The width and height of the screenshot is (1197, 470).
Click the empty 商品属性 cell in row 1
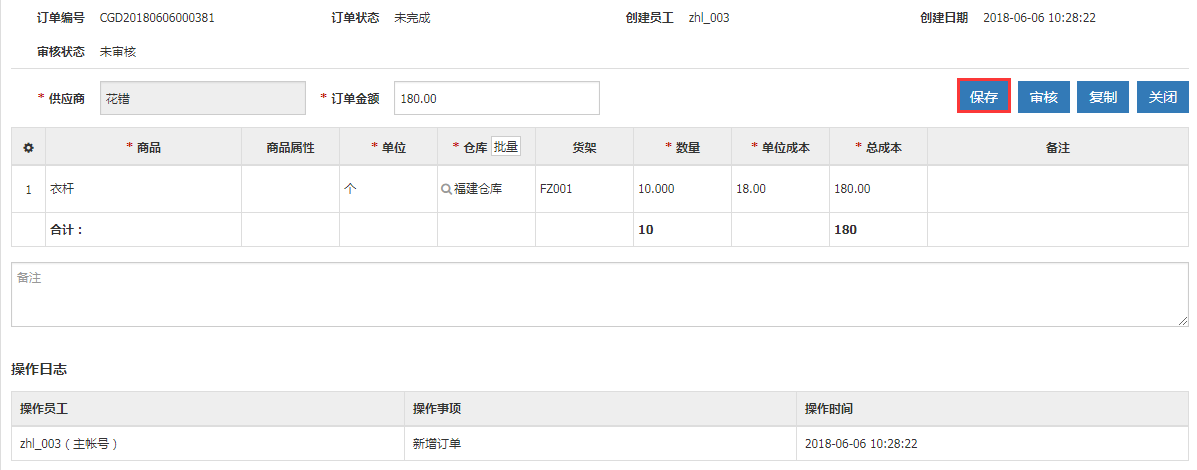(290, 189)
